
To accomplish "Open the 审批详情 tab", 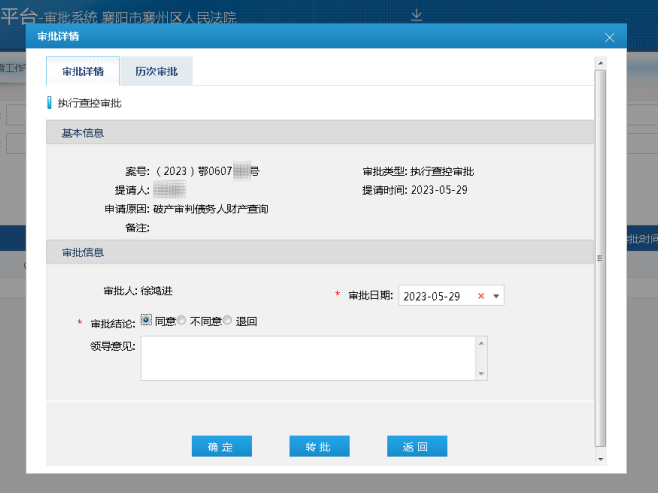I will pyautogui.click(x=83, y=71).
